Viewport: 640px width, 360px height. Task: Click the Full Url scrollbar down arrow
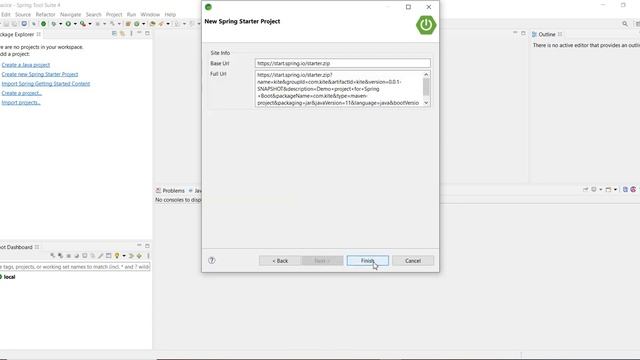click(426, 103)
